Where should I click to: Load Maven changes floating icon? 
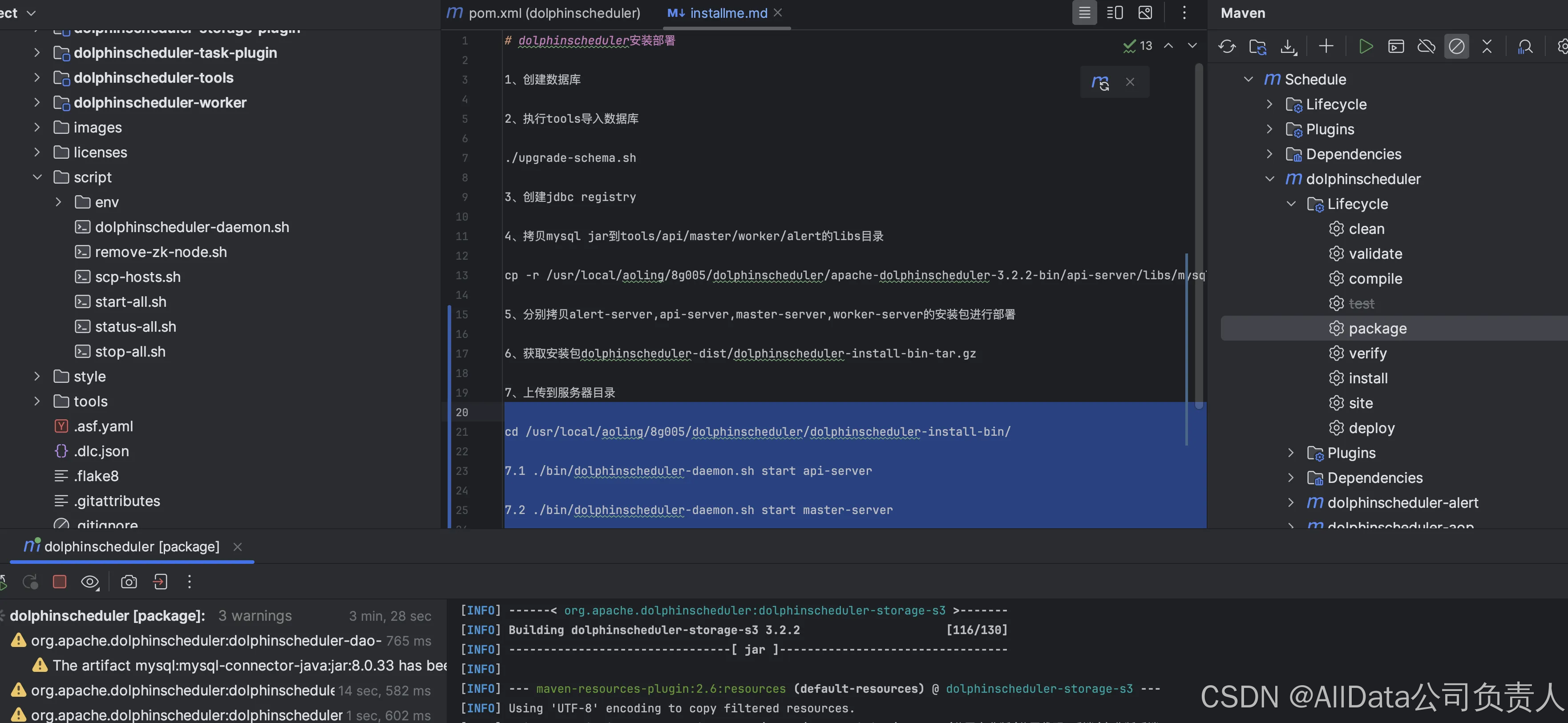click(1100, 82)
